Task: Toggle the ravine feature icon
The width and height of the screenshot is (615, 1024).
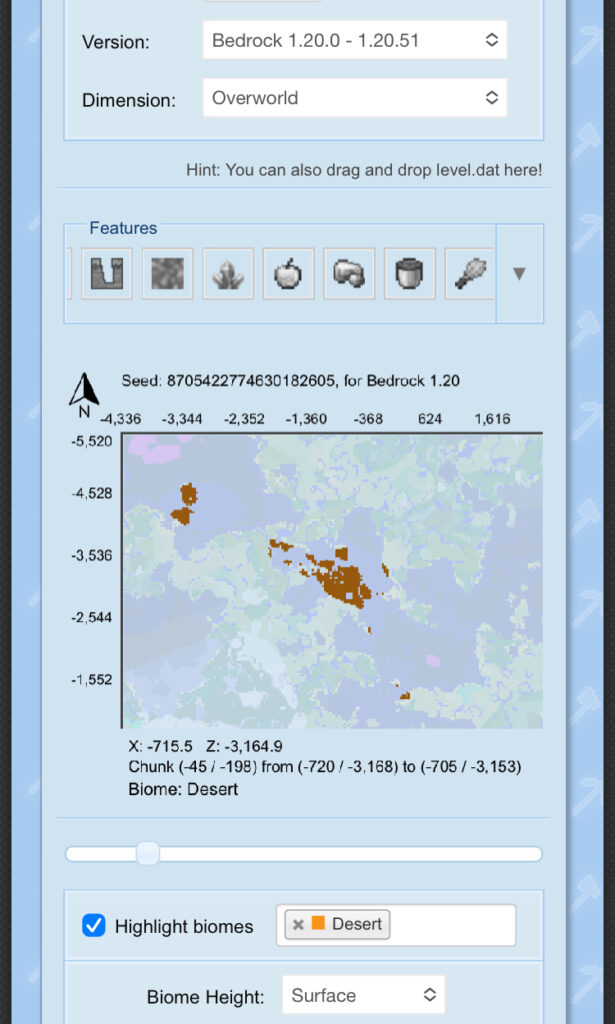Action: pos(107,274)
